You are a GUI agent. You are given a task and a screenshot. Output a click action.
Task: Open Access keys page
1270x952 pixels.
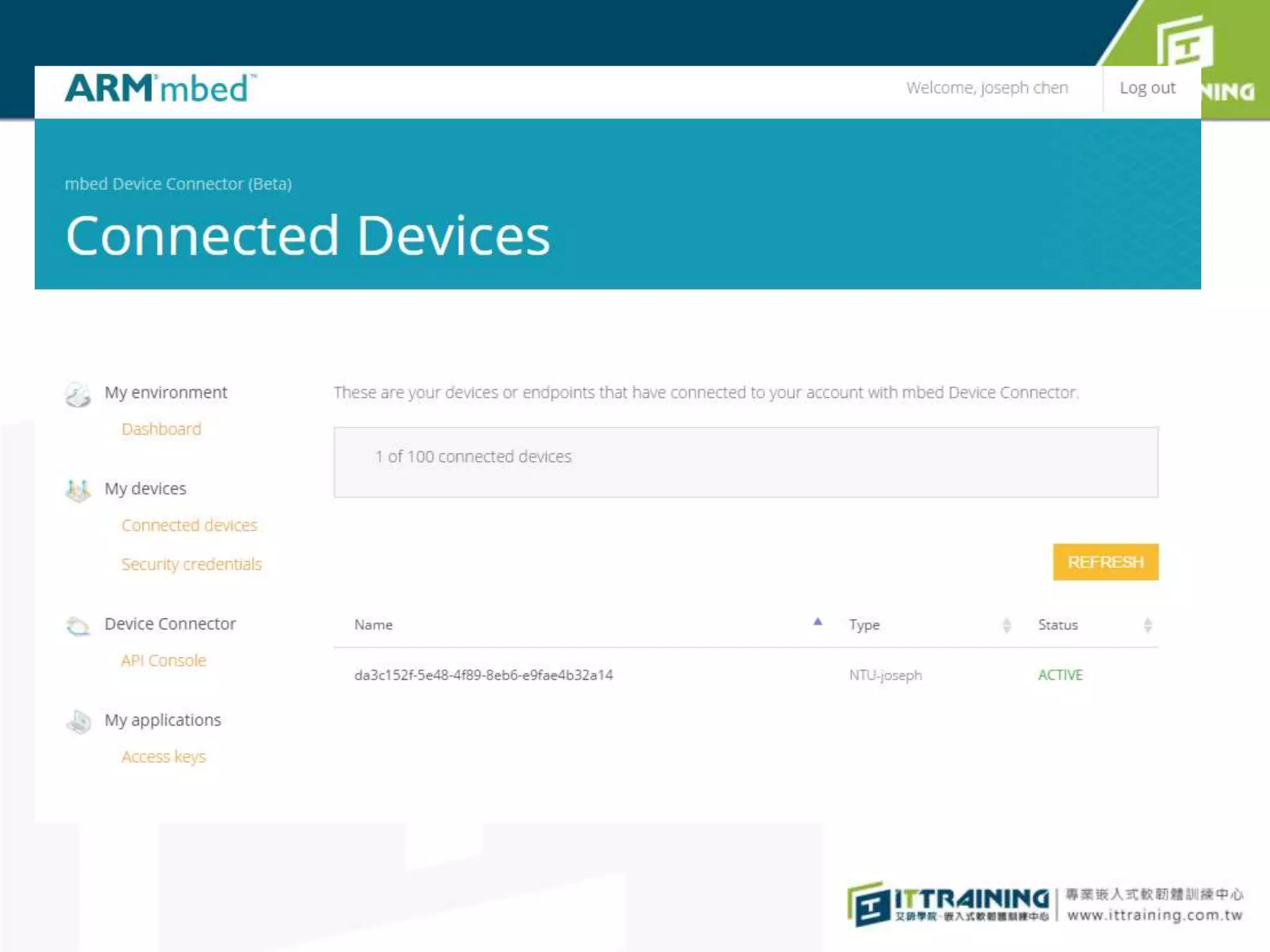click(164, 757)
